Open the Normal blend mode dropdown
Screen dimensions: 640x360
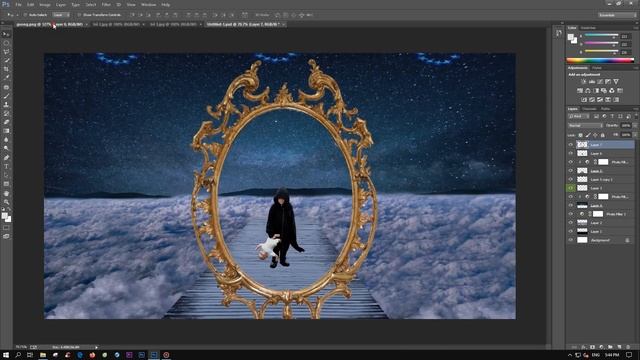pos(585,126)
